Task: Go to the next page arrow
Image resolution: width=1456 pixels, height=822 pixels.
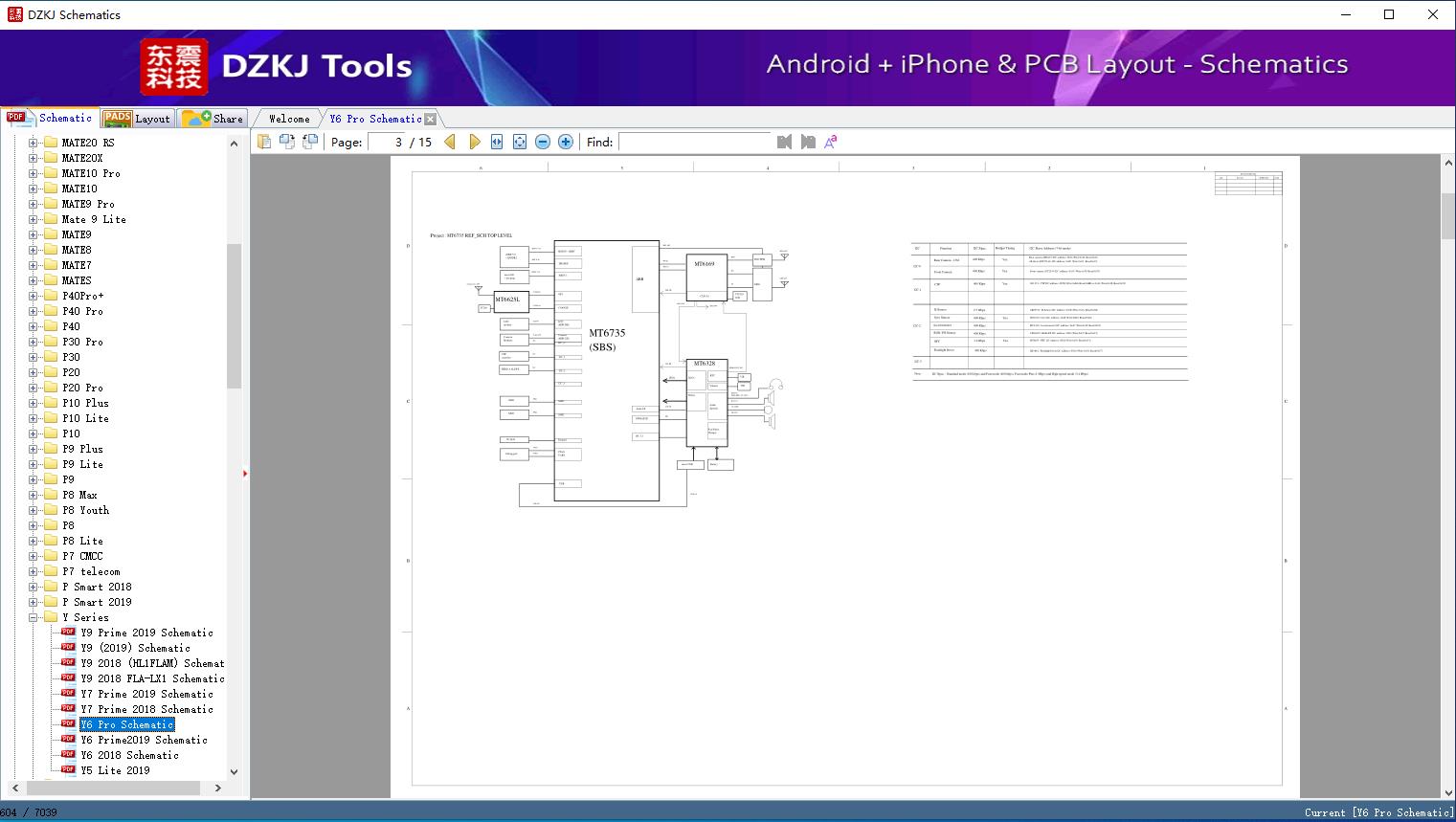Action: (x=474, y=142)
